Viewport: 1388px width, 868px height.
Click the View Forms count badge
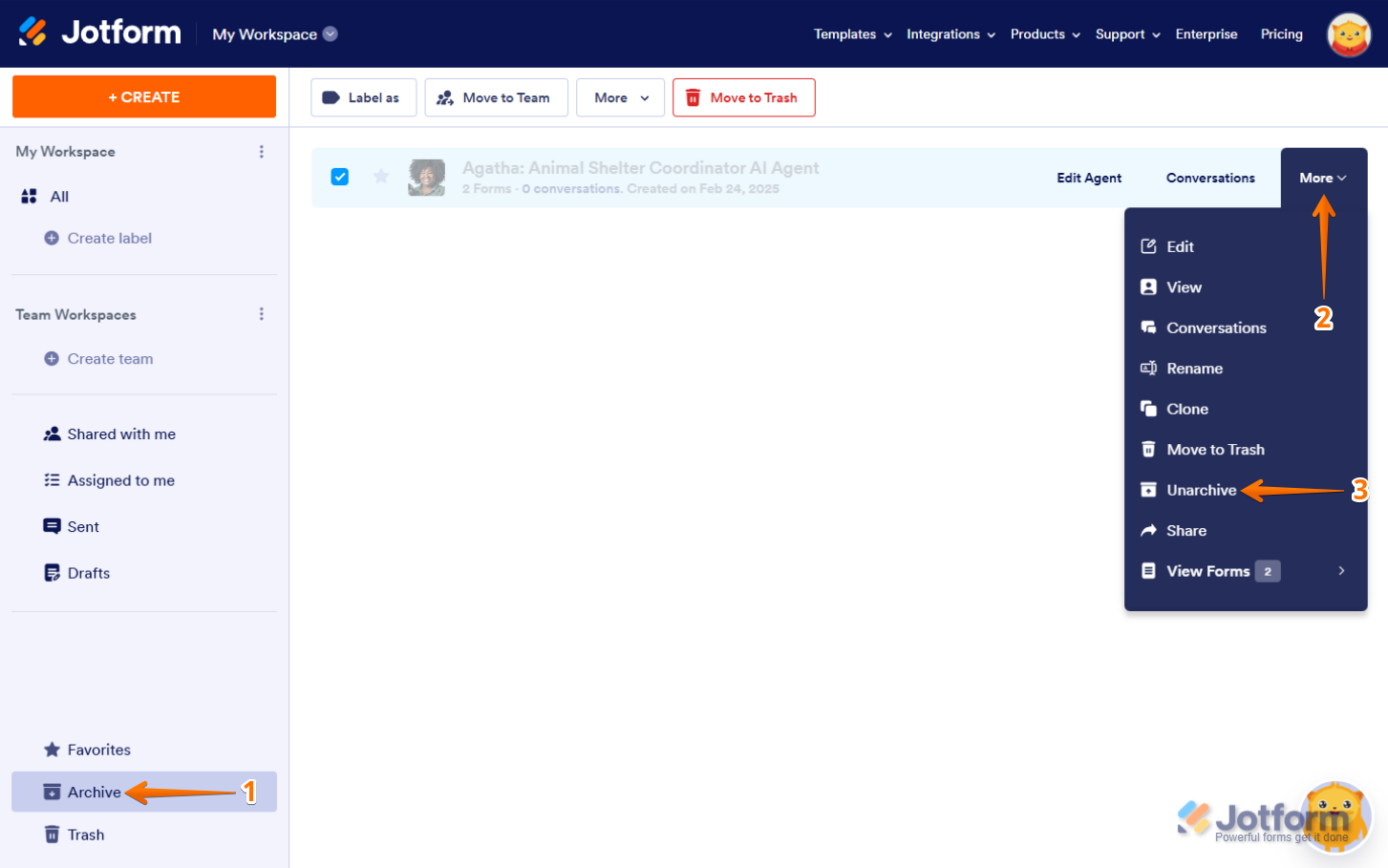(x=1268, y=571)
